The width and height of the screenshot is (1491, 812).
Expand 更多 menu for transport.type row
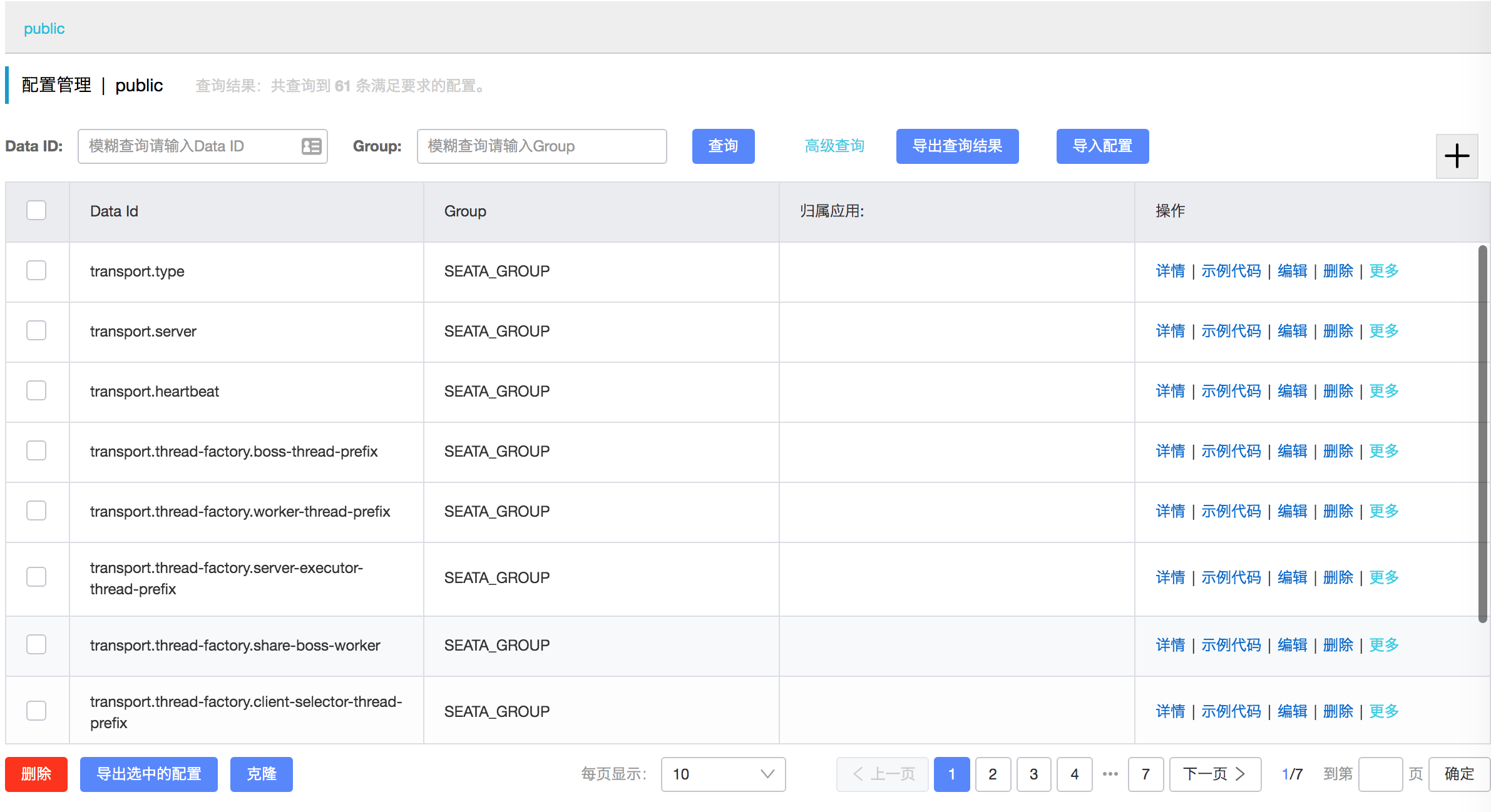coord(1383,271)
